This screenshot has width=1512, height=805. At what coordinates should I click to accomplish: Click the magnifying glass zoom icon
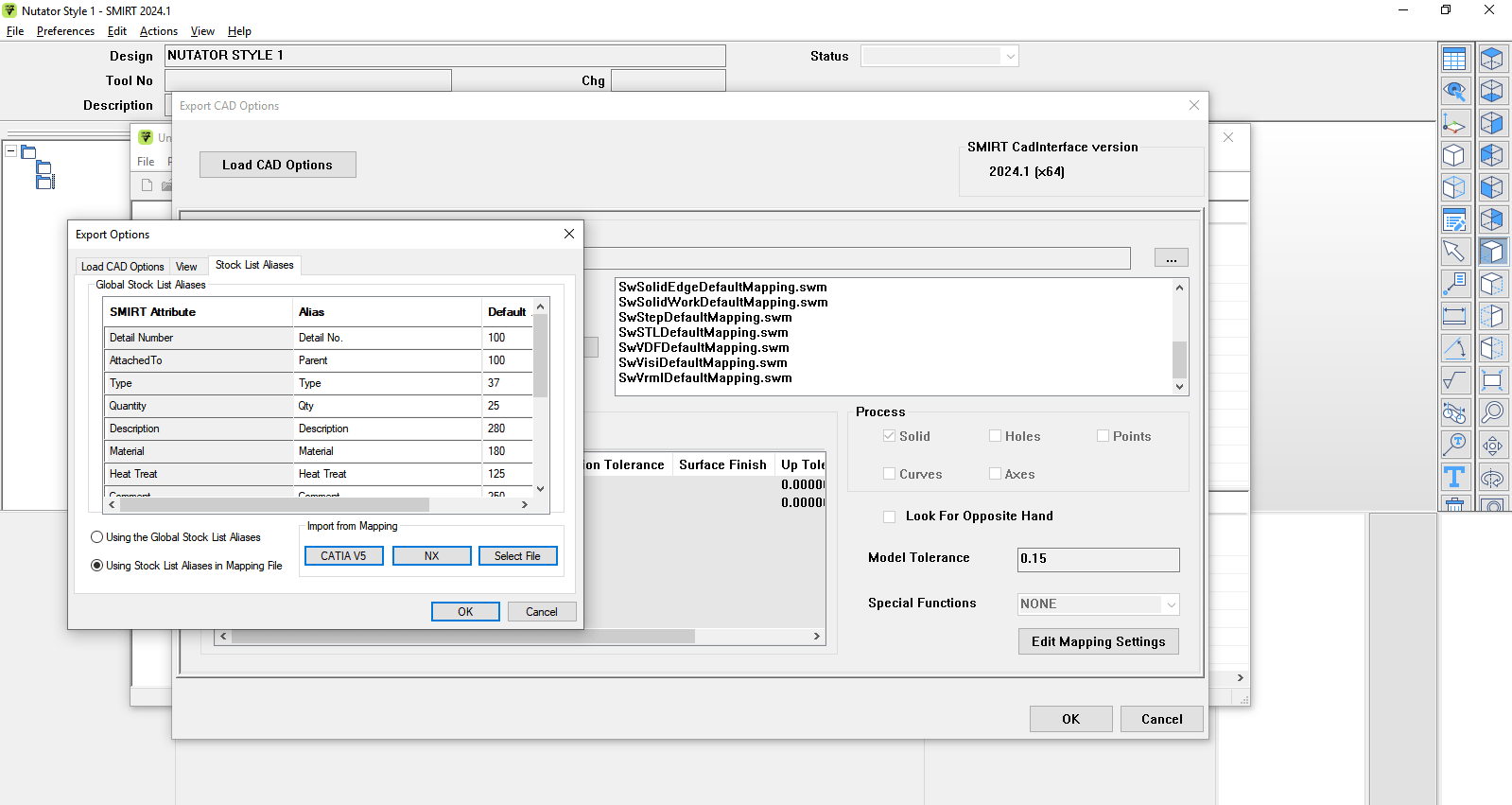[x=1492, y=412]
